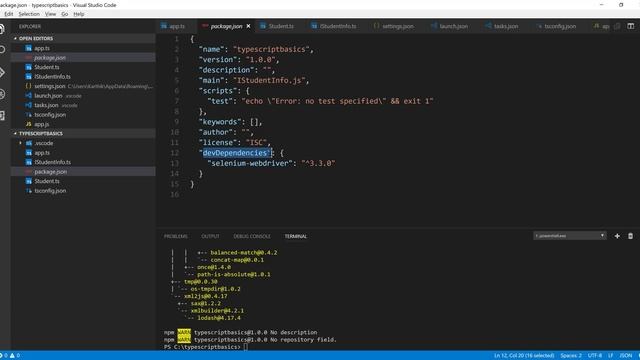Screen dimensions: 640x360
Task: Open the powershell.exe terminal dropdown
Action: tap(570, 236)
